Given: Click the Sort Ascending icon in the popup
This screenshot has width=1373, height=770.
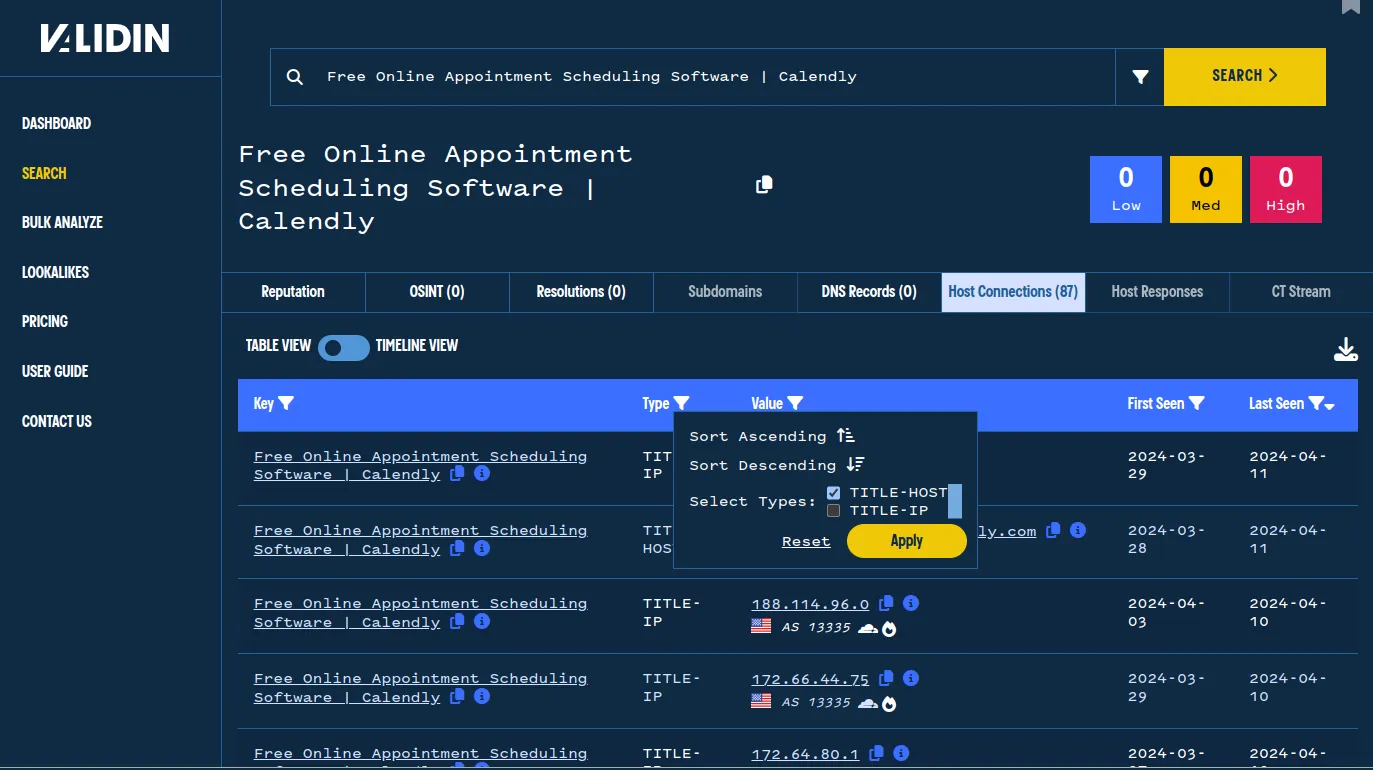Looking at the screenshot, I should pyautogui.click(x=846, y=435).
